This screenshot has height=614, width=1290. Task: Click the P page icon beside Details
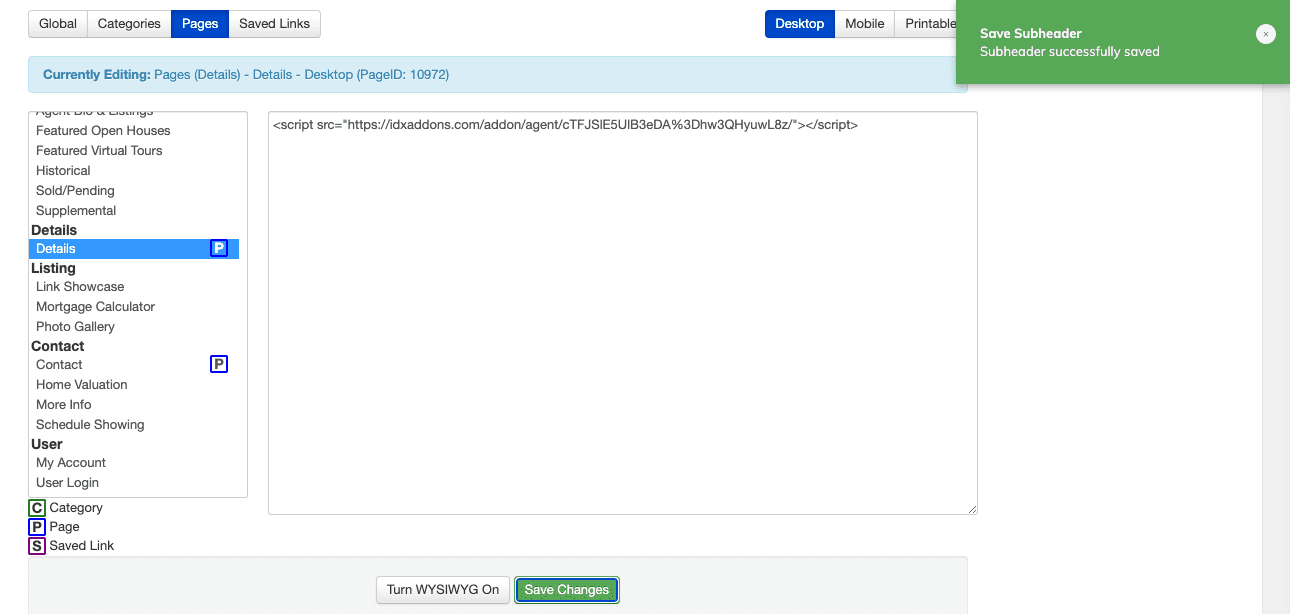(219, 248)
